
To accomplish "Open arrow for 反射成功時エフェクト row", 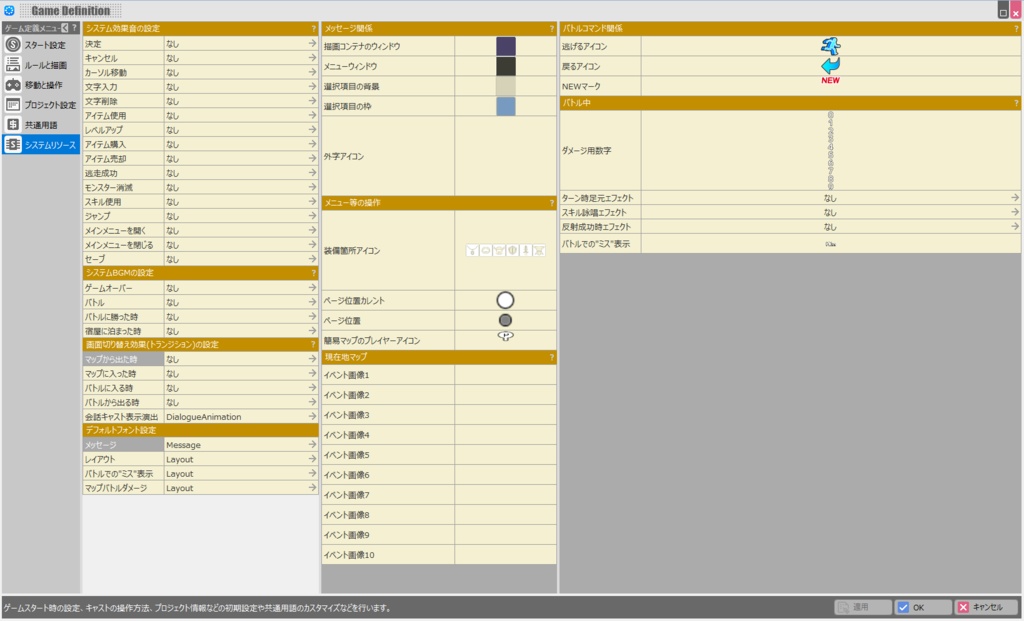I will coord(1015,226).
